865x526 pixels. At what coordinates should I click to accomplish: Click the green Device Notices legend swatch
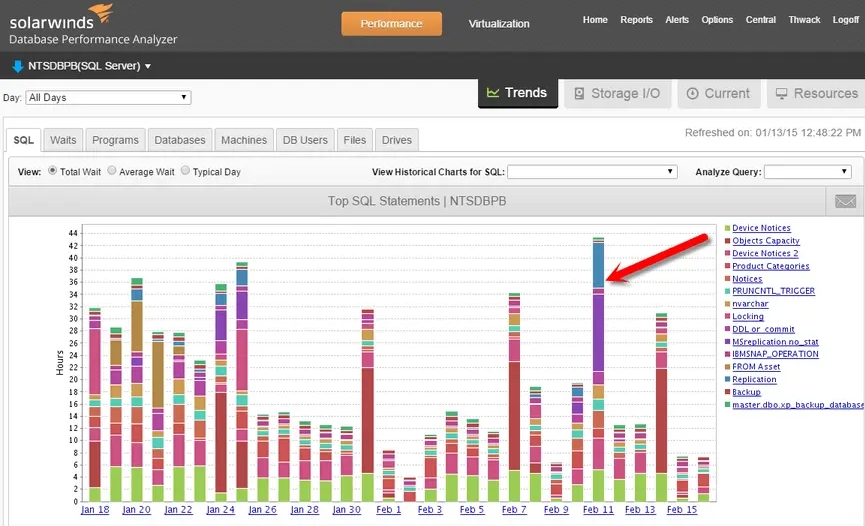(x=727, y=228)
